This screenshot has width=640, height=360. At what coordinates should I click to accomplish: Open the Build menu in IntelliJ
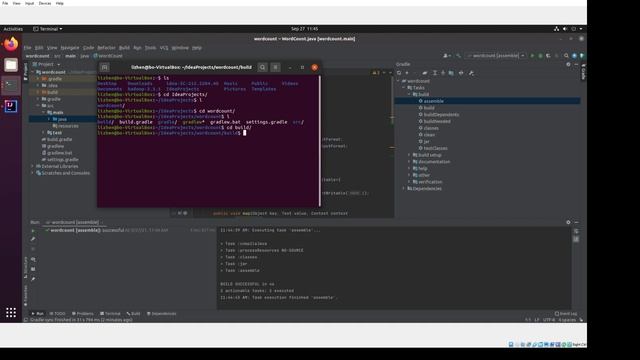pos(124,48)
